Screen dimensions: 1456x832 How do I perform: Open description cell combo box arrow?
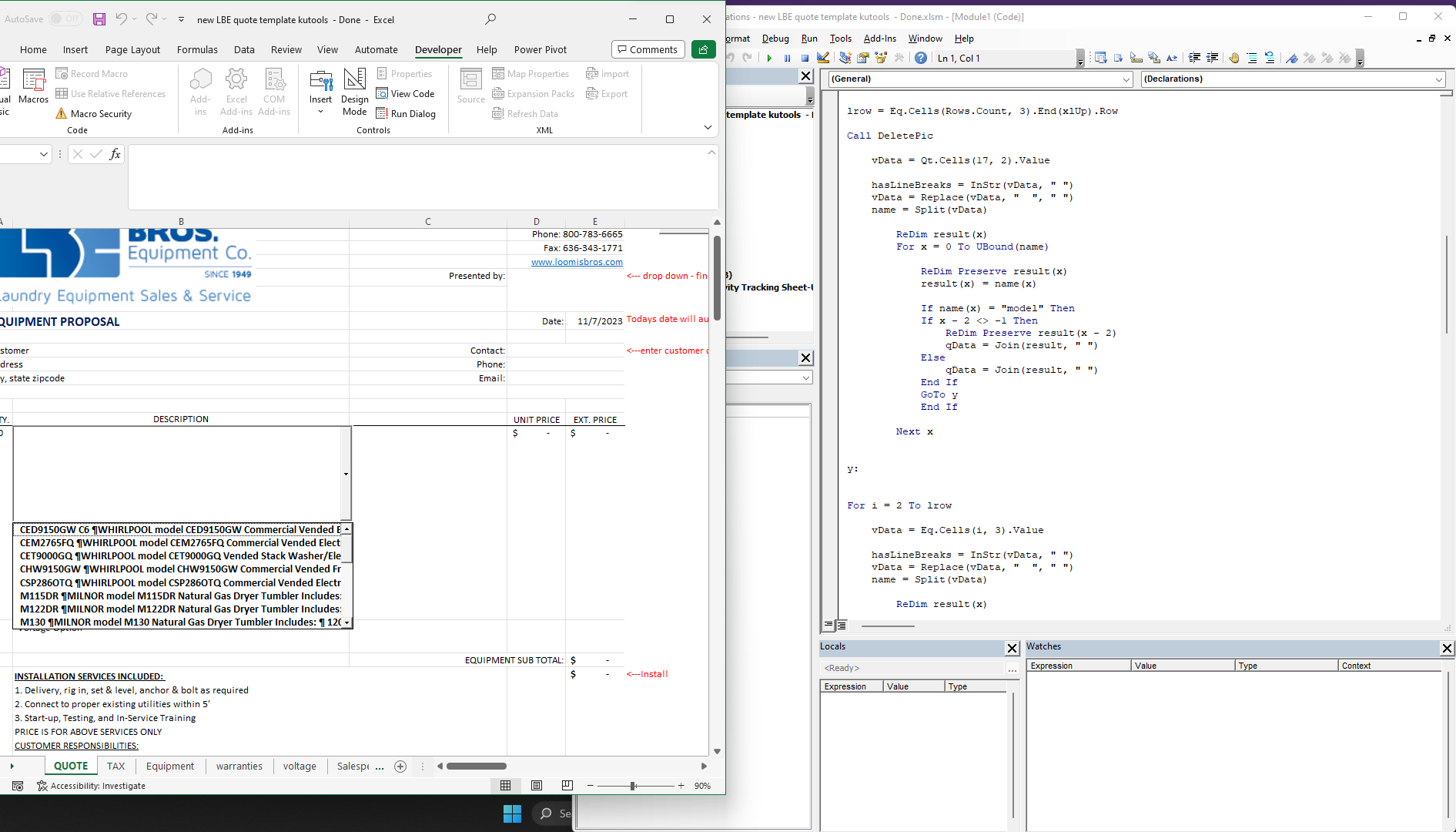point(346,474)
